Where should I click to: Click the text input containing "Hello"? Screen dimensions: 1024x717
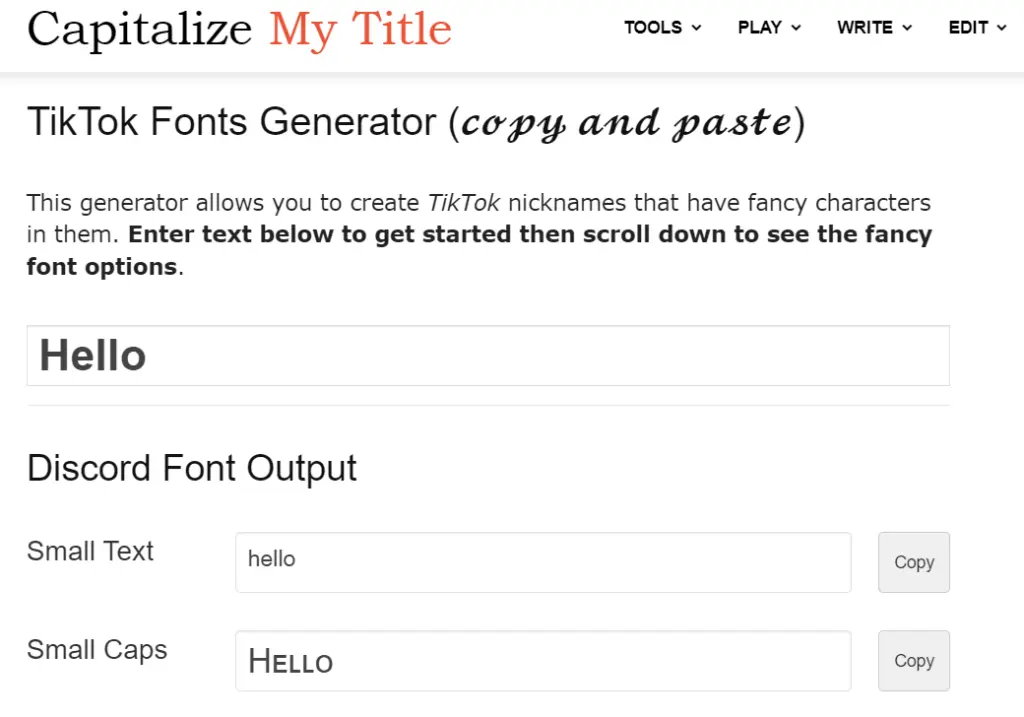pyautogui.click(x=487, y=356)
